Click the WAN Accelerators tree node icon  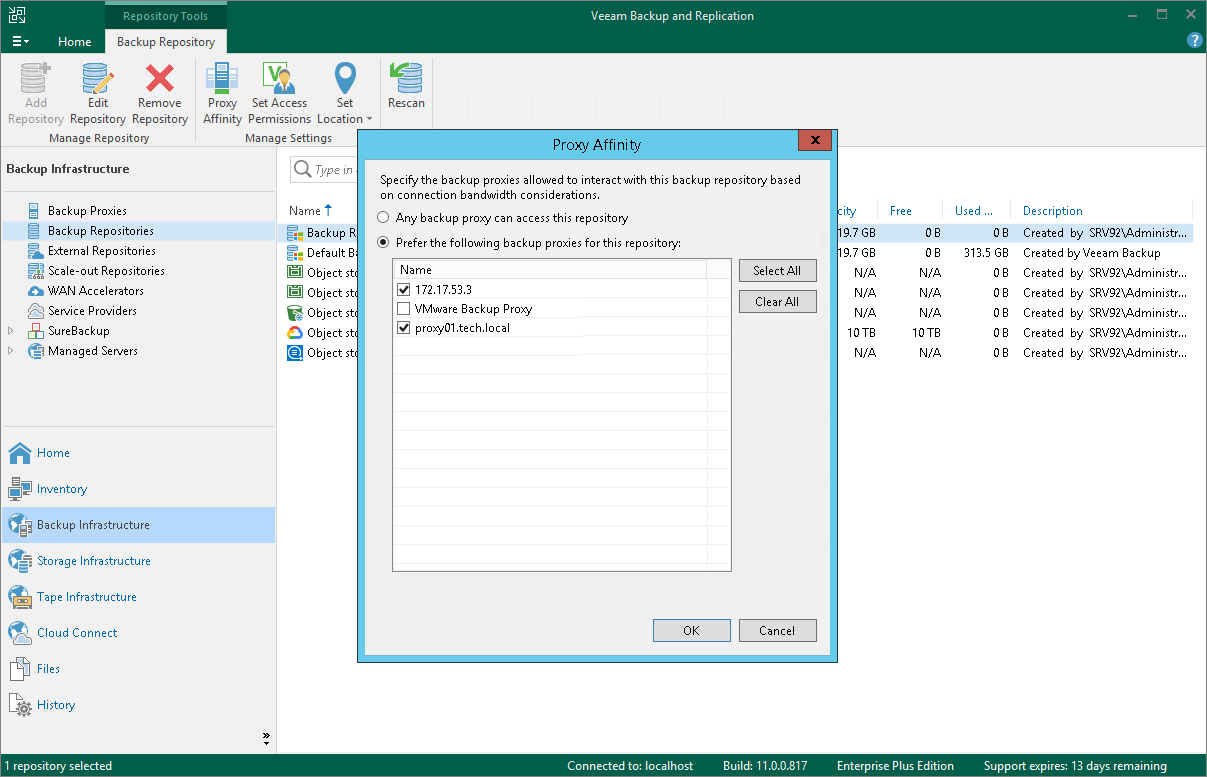click(x=36, y=291)
